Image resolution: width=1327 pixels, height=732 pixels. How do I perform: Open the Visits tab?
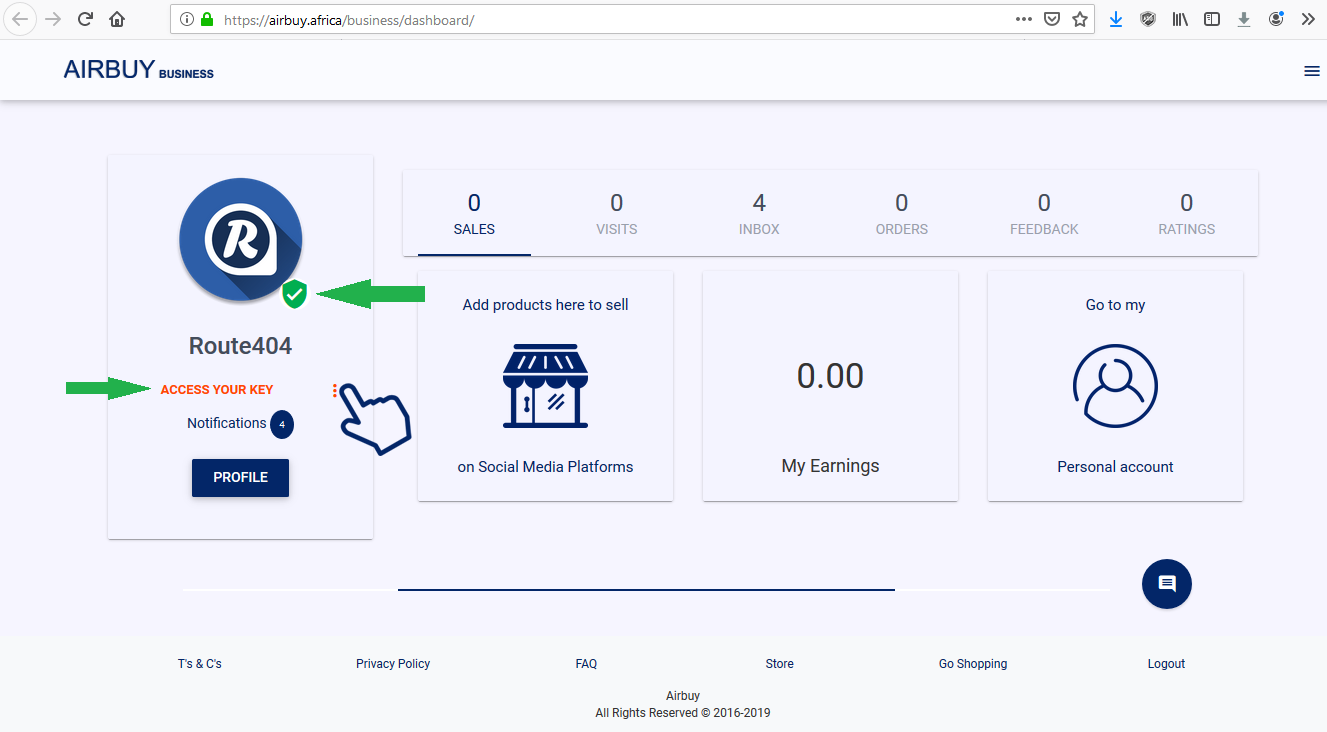click(x=616, y=214)
